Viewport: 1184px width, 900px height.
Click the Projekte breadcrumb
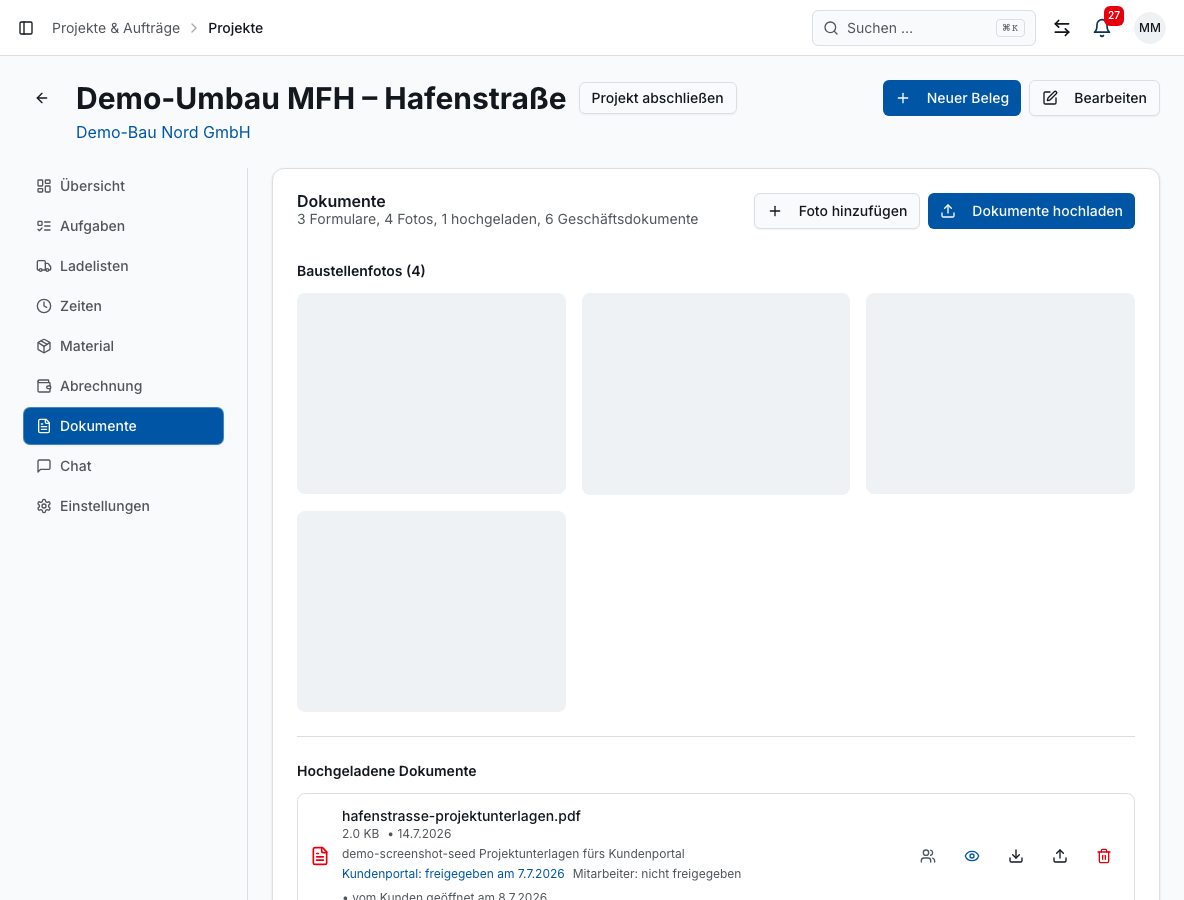point(236,28)
